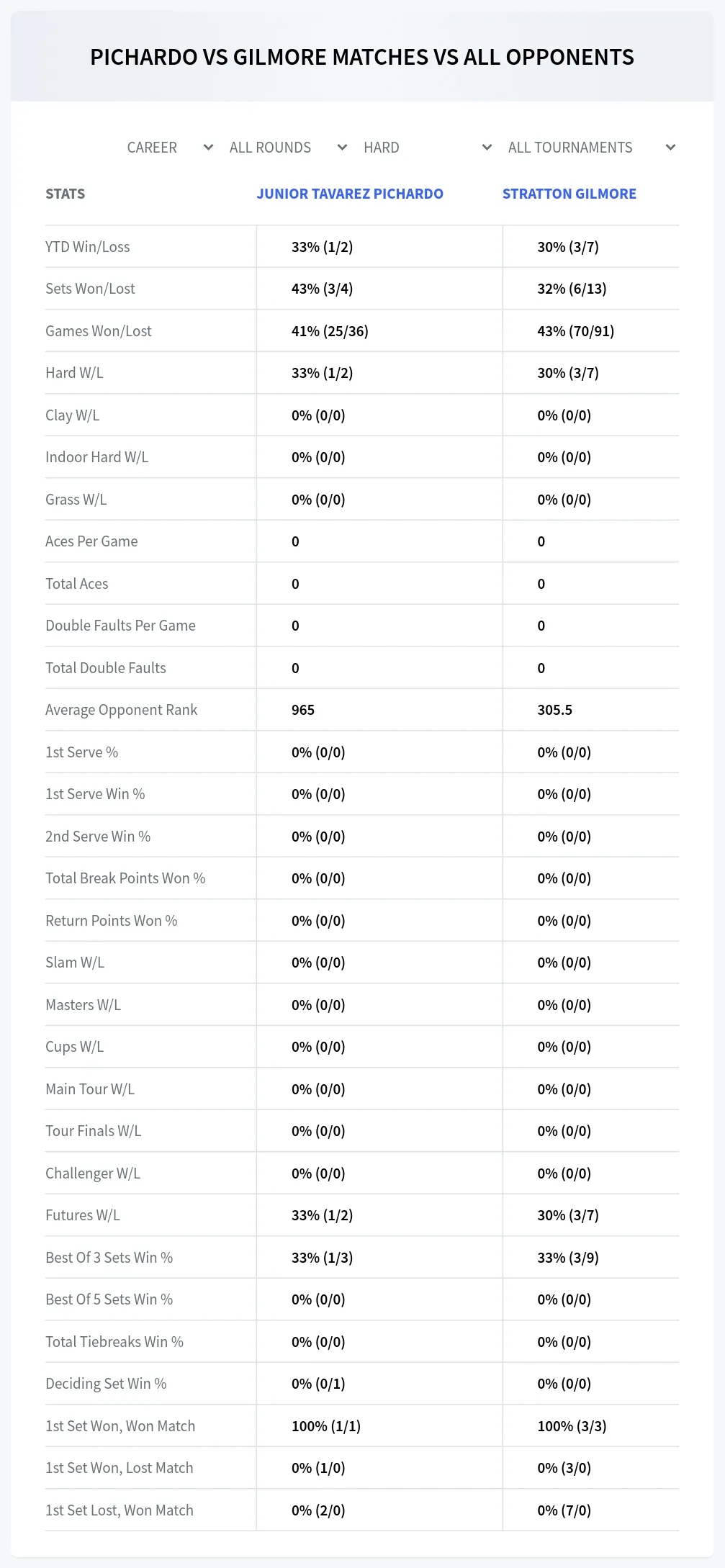This screenshot has height=1568, width=725.
Task: Click Gilmore's Best Of 3 Sets 33% (3/9)
Action: [568, 1258]
